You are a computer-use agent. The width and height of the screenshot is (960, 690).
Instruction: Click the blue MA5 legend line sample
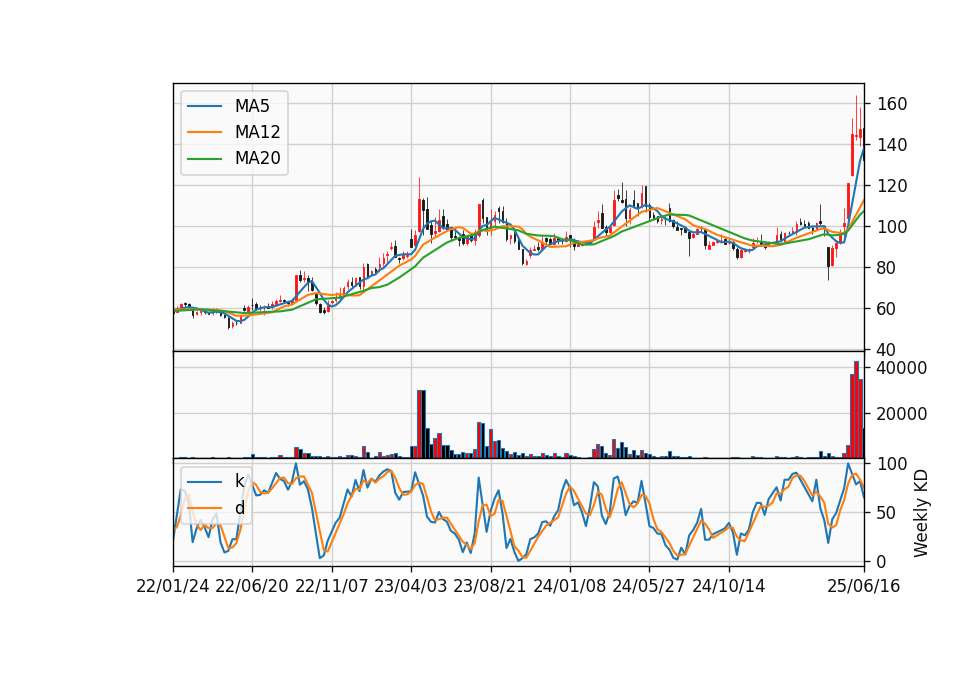204,106
